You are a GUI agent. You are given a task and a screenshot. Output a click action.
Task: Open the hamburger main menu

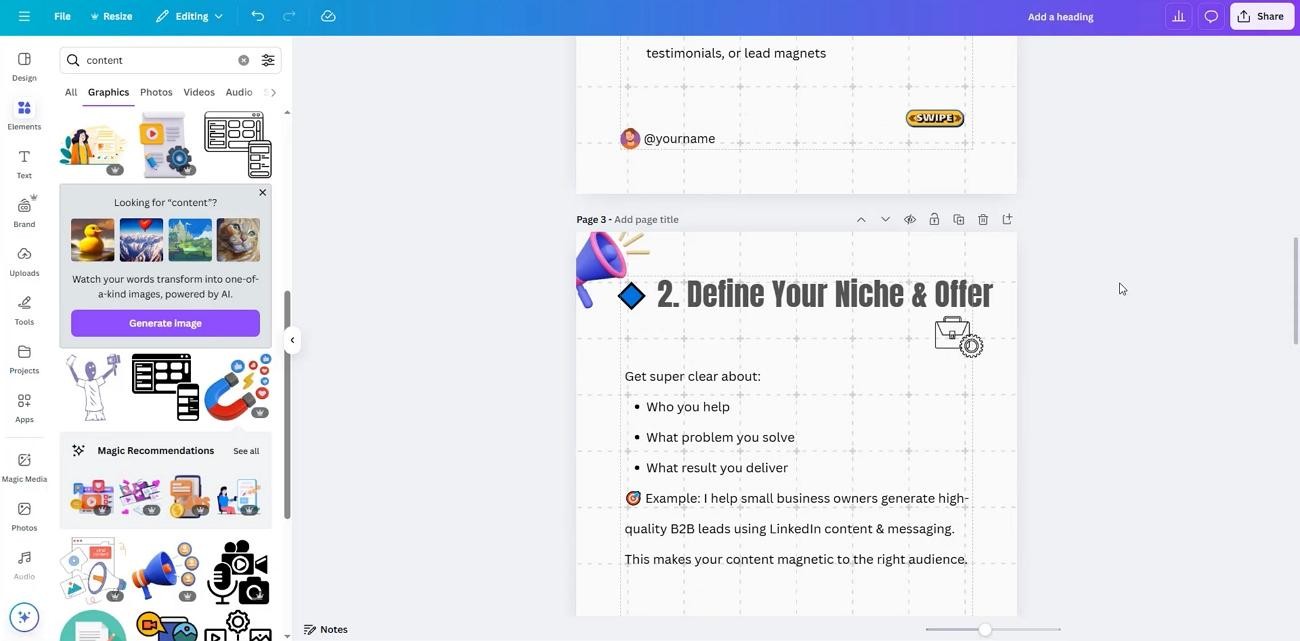(x=24, y=16)
